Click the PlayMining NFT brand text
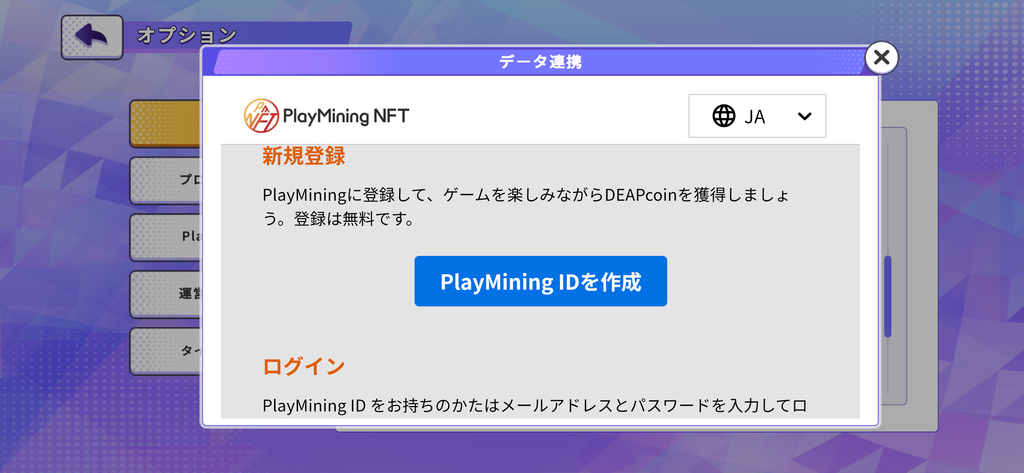1024x473 pixels. coord(346,116)
